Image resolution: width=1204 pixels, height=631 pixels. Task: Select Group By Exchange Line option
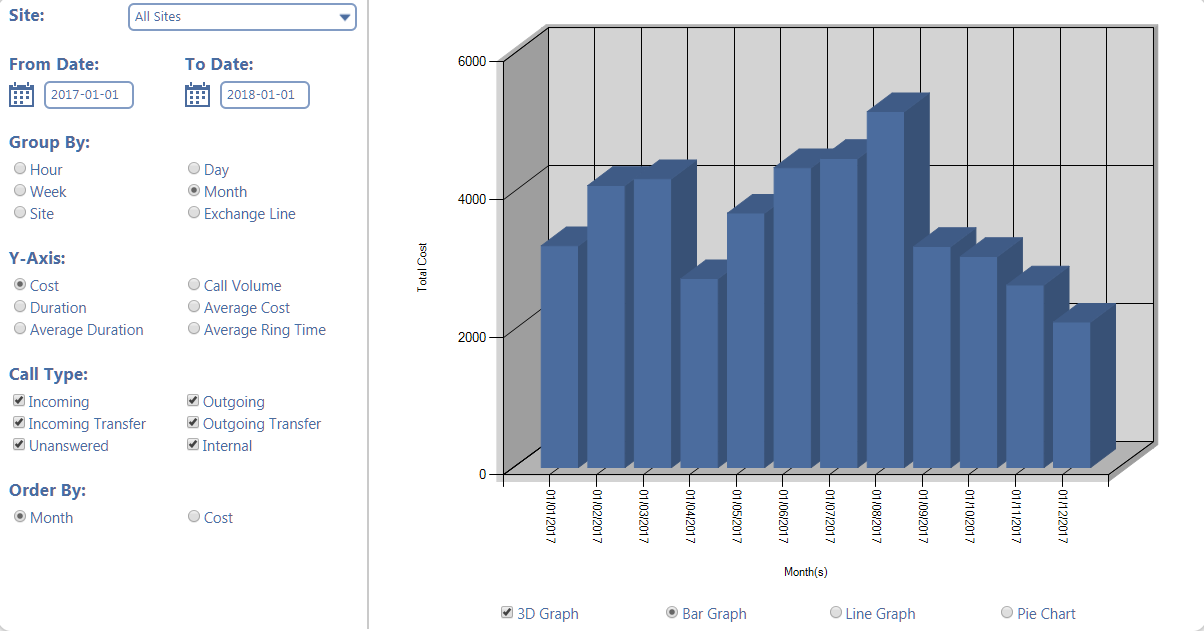tap(194, 213)
